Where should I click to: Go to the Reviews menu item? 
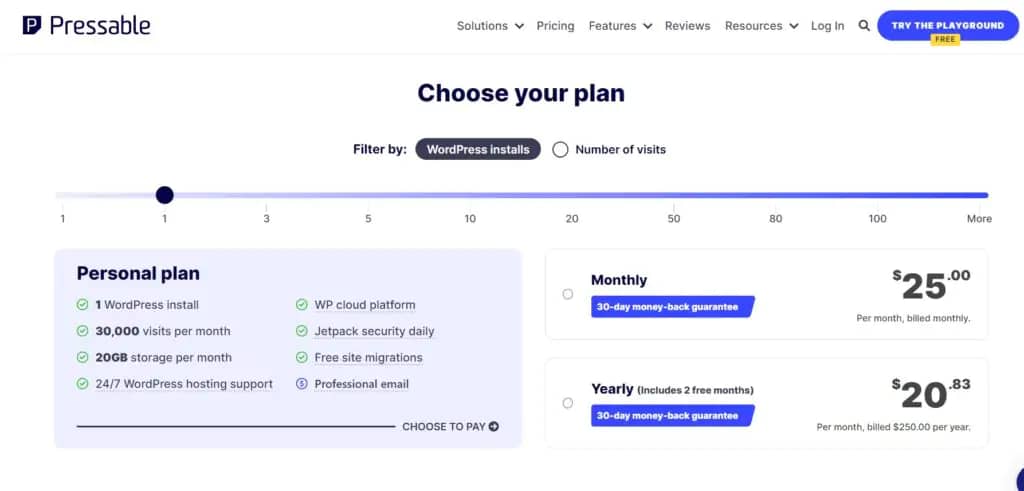(x=687, y=26)
